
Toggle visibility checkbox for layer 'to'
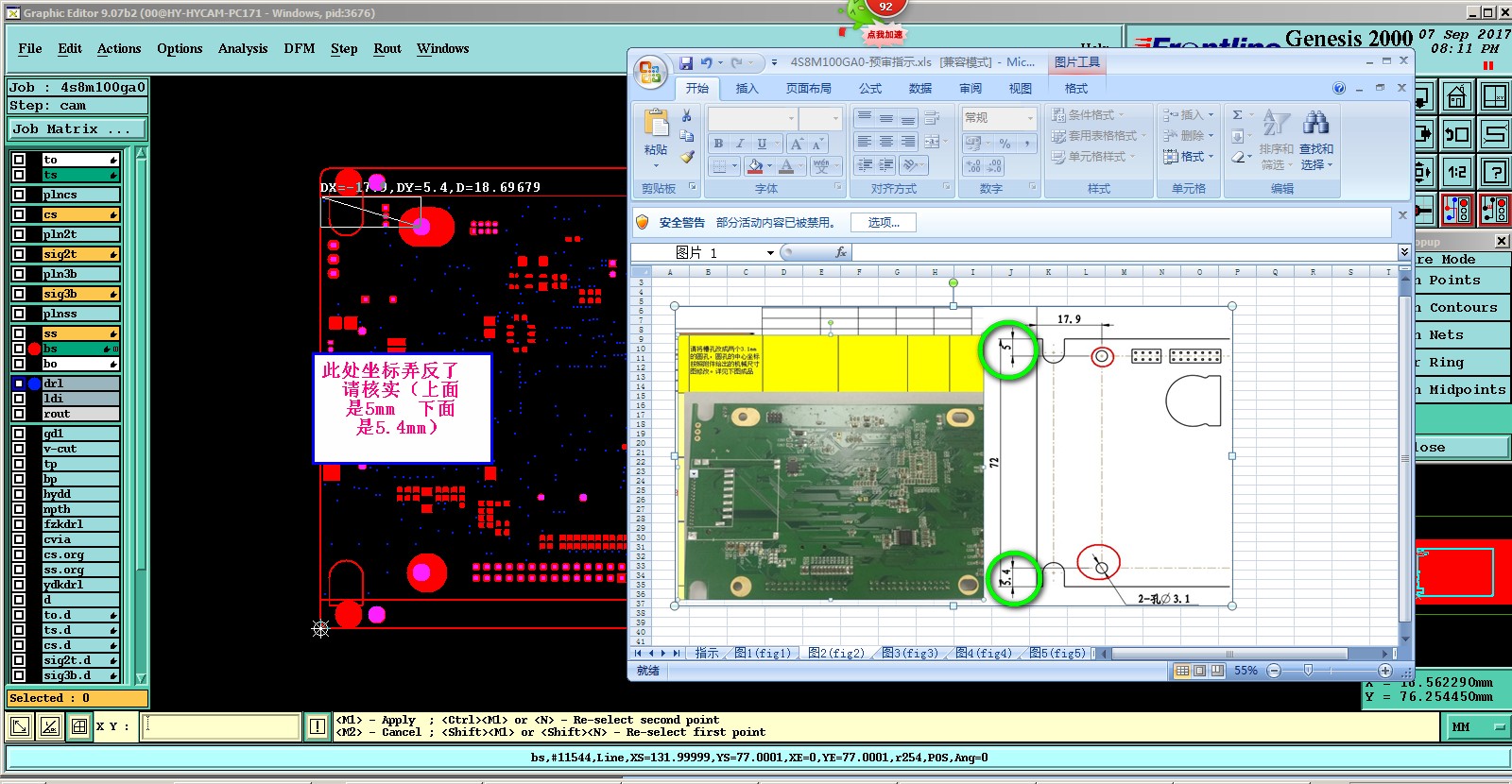coord(19,160)
